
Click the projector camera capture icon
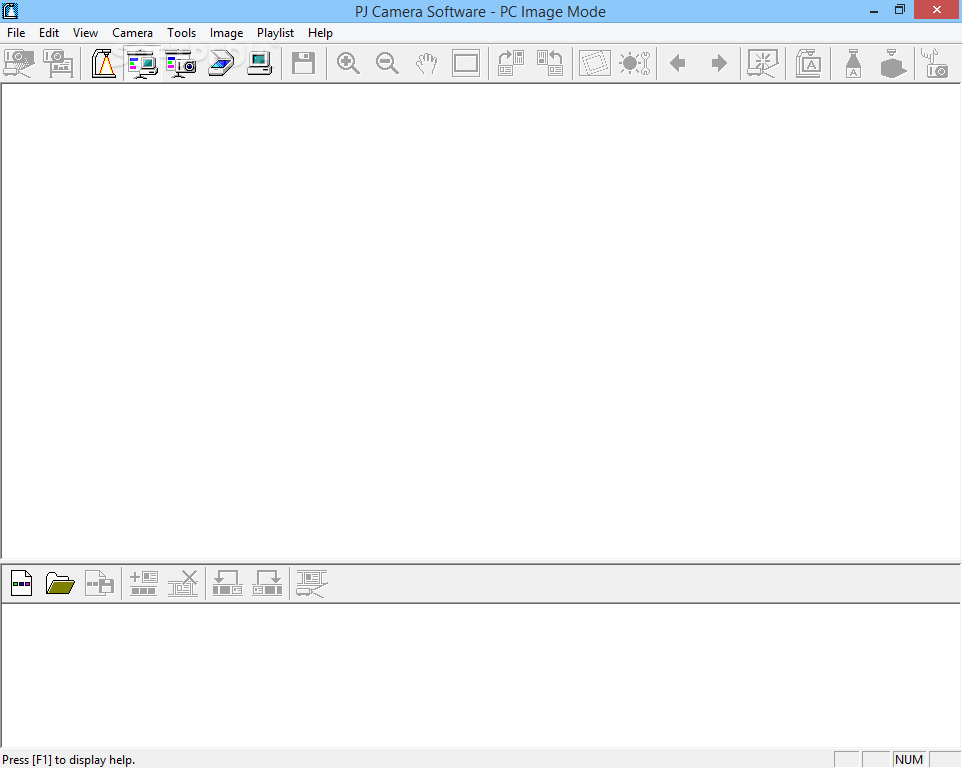(19, 63)
